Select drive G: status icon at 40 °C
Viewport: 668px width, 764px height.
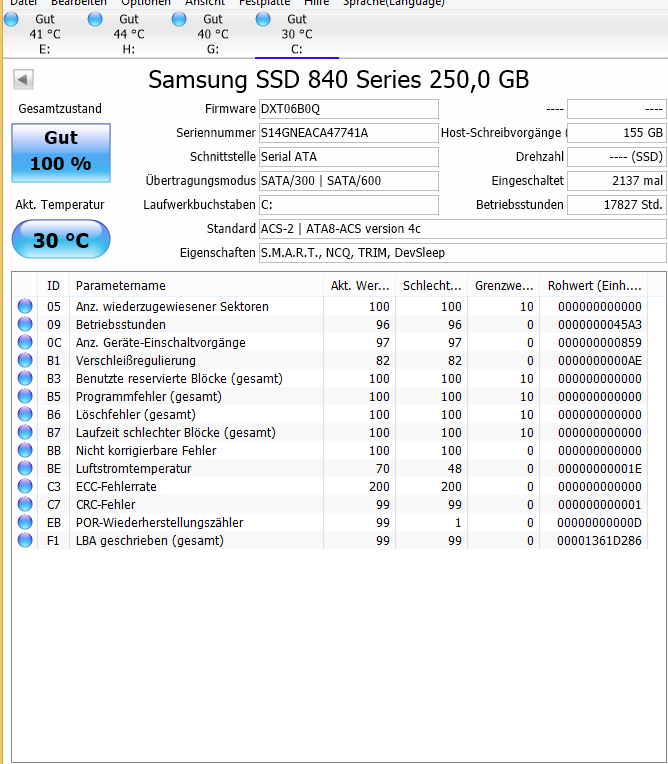[179, 19]
